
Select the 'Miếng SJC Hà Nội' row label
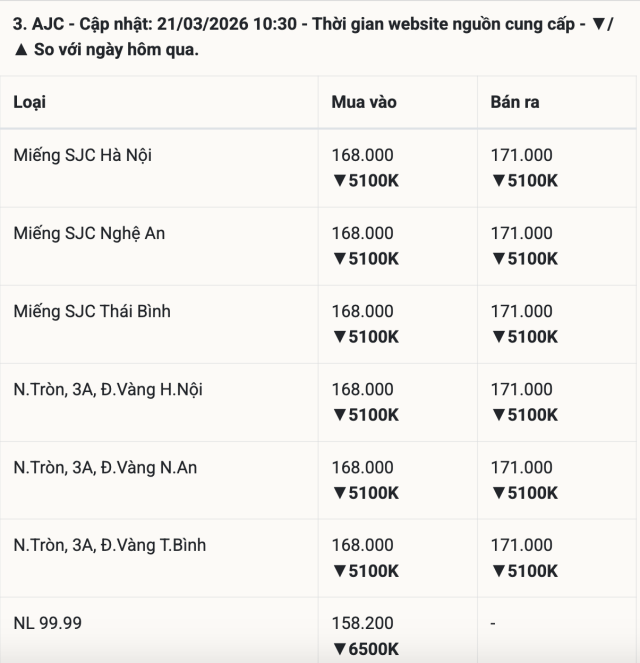[83, 155]
